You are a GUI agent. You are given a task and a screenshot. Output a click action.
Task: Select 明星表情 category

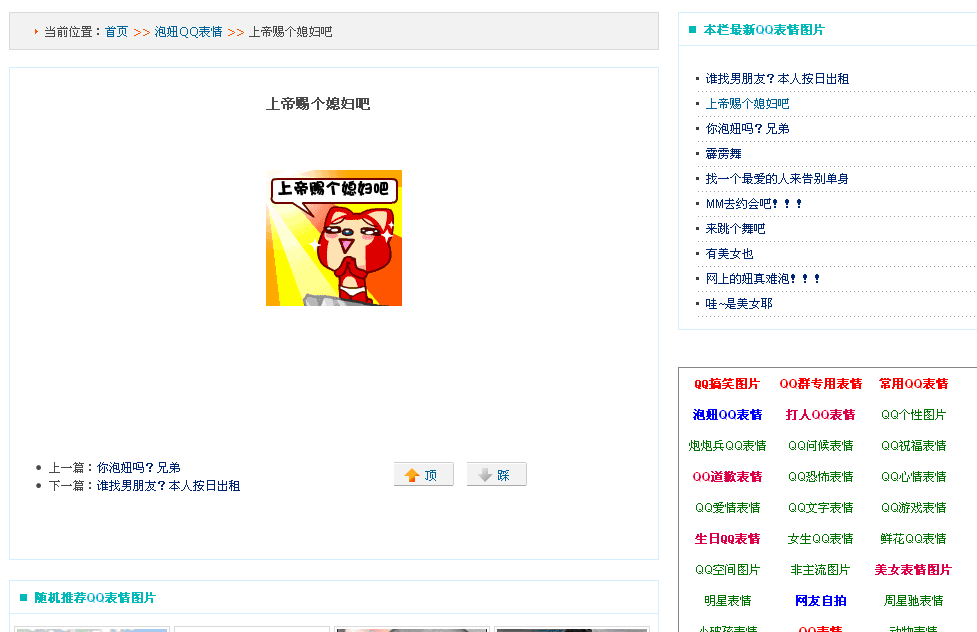pos(727,600)
